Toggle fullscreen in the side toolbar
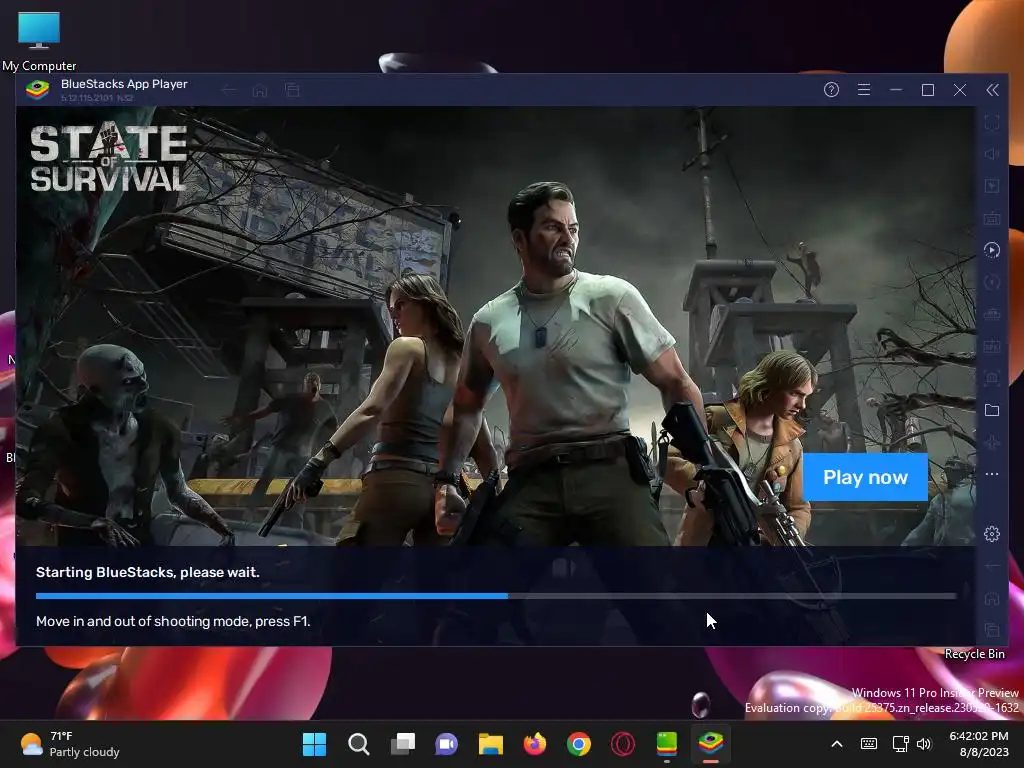The width and height of the screenshot is (1024, 768). [x=991, y=122]
